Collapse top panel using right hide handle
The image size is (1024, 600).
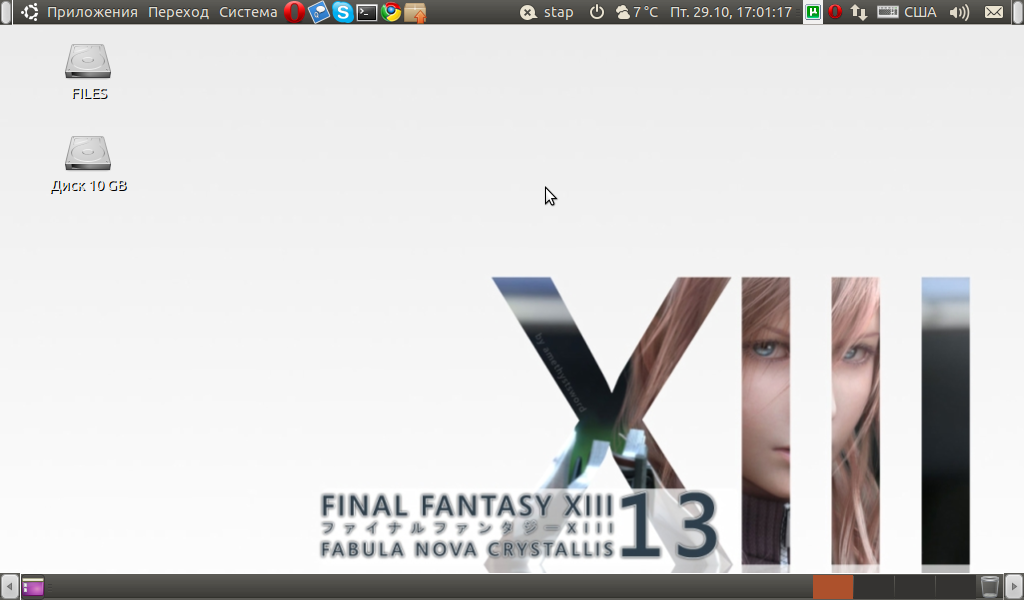point(1017,12)
